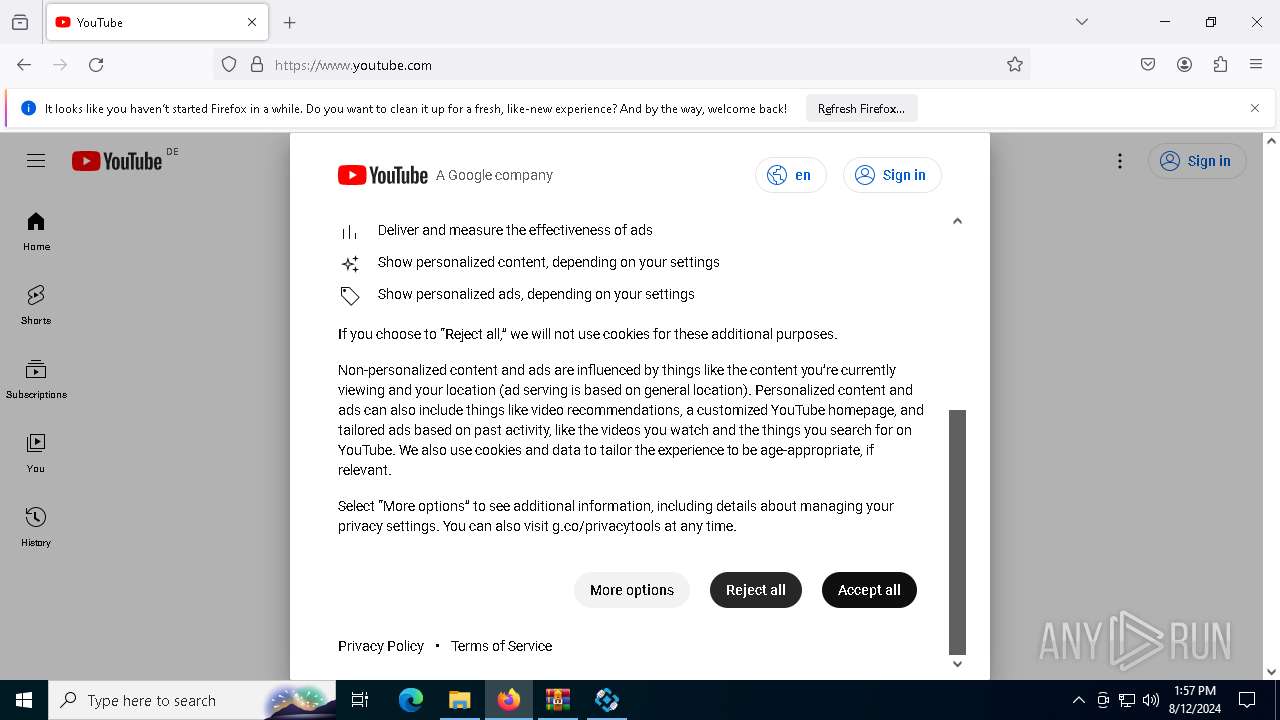Click YouTube settings three-dot menu

click(1120, 161)
